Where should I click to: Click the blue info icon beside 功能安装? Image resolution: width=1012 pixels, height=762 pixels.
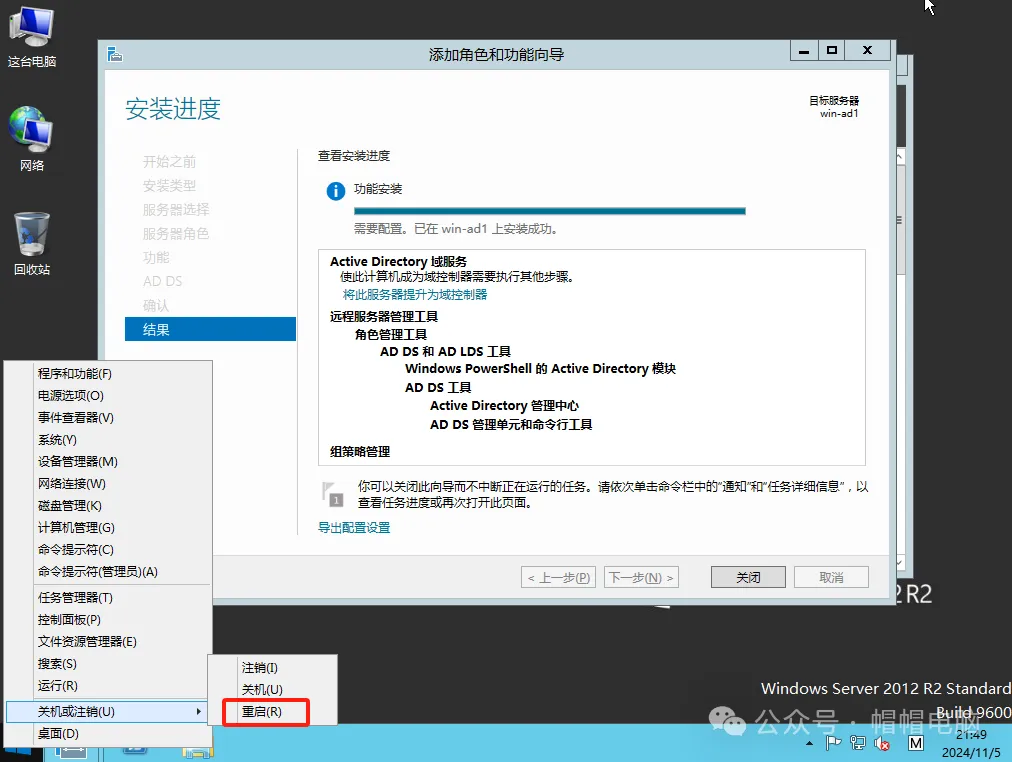336,191
